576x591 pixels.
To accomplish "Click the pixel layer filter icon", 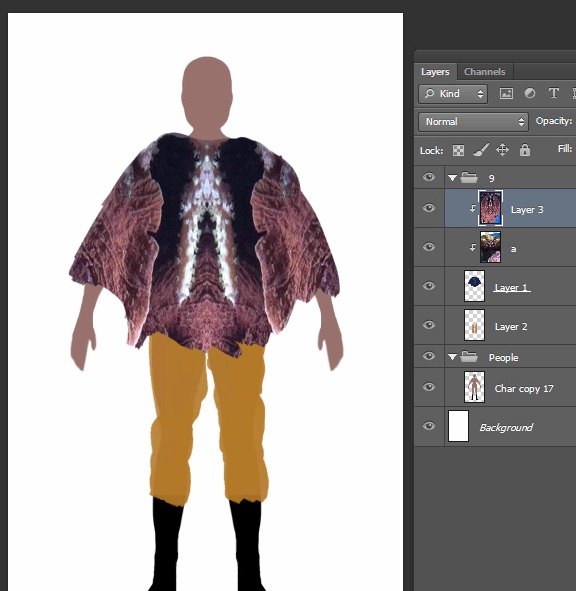I will click(x=506, y=93).
